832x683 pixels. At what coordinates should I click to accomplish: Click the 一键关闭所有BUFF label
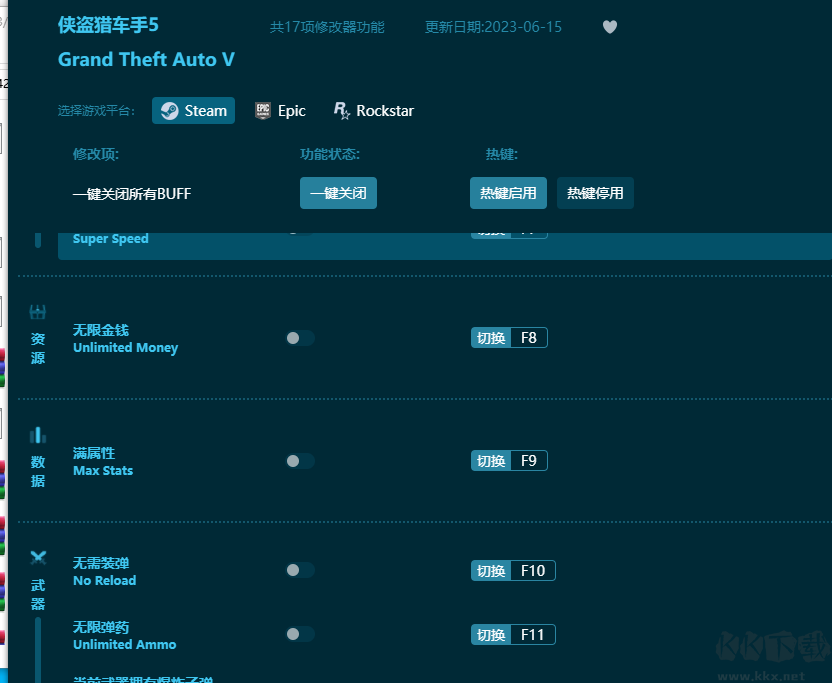click(132, 194)
